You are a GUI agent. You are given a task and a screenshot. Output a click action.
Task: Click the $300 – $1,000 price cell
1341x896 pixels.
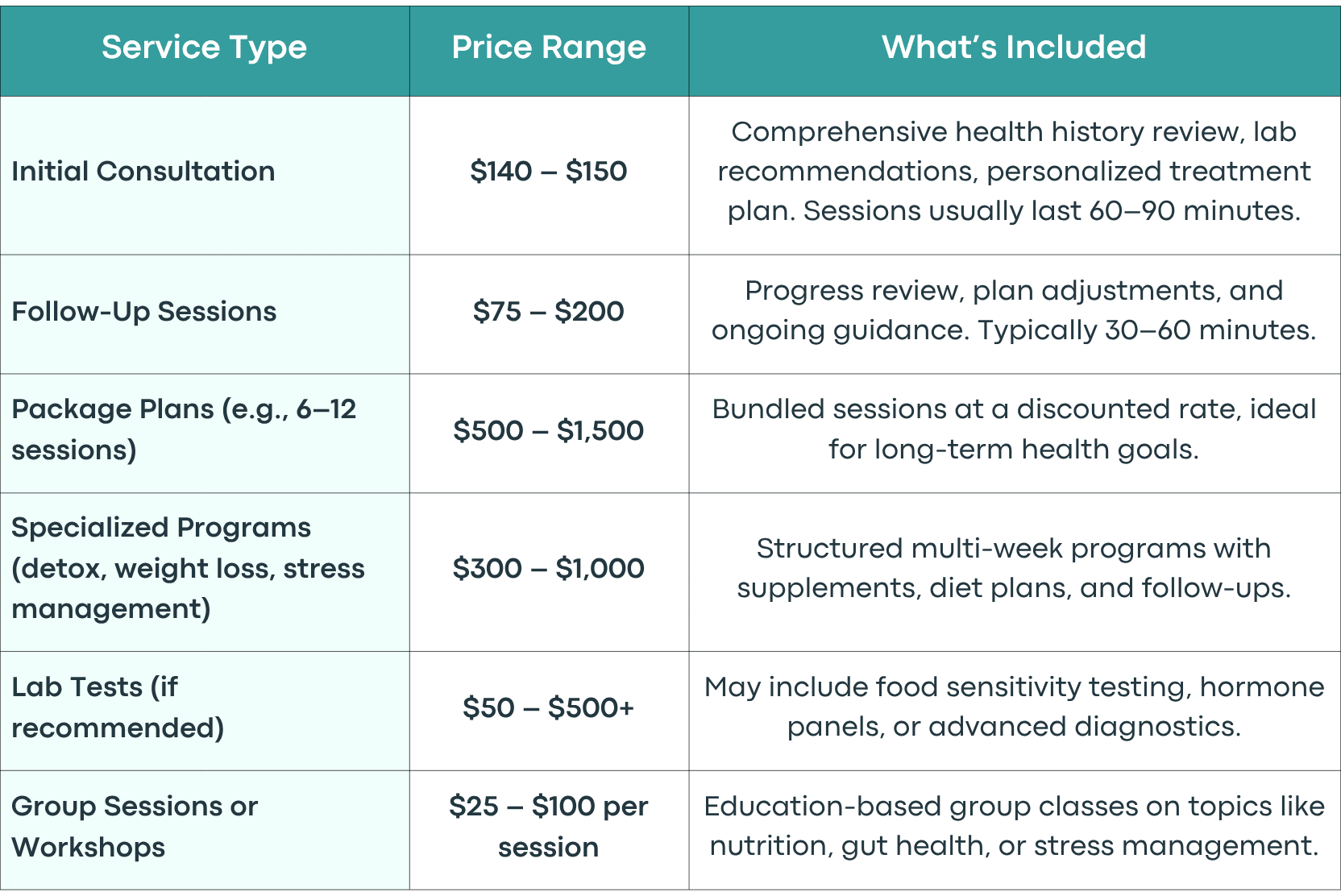(549, 571)
